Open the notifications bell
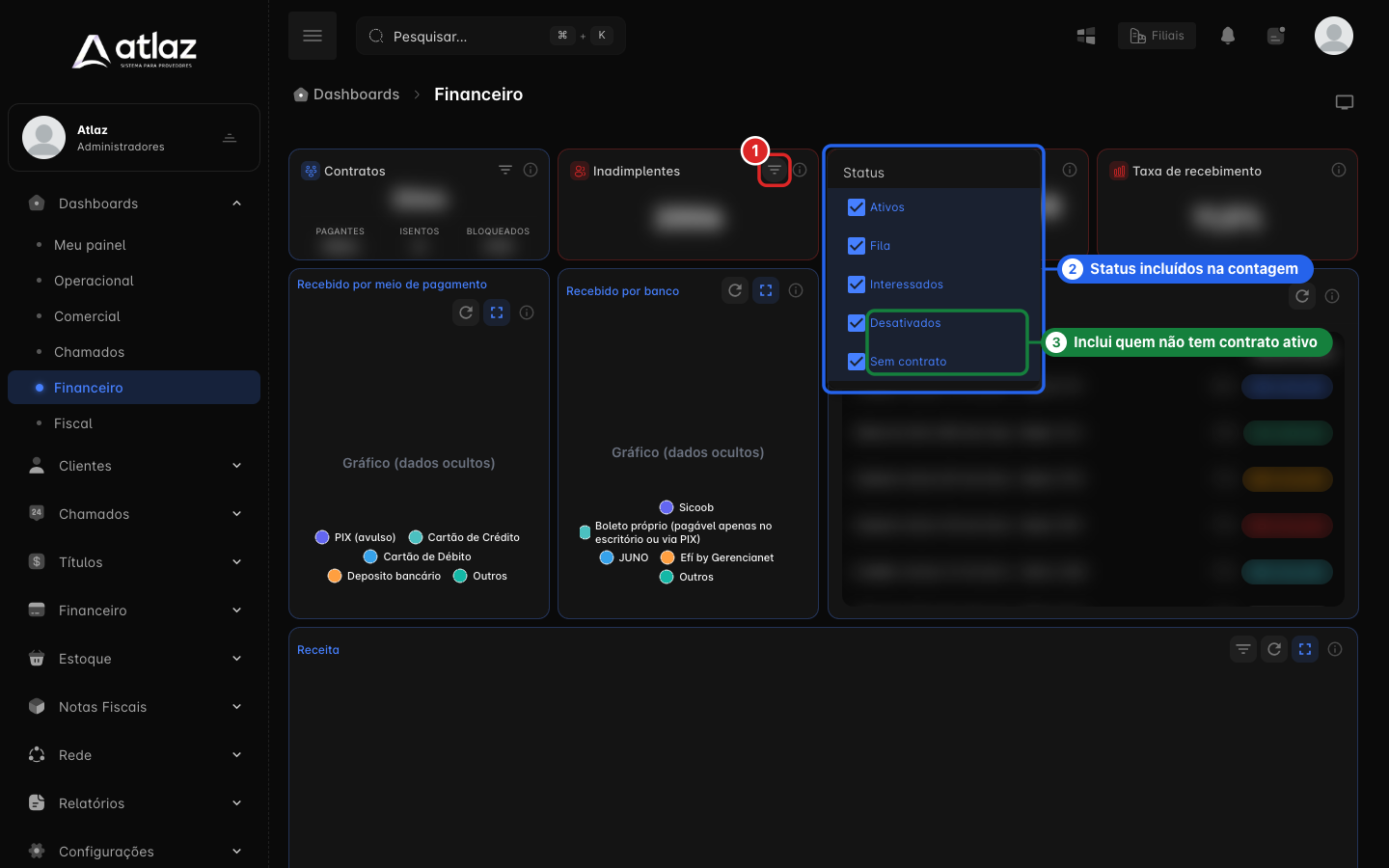Image resolution: width=1389 pixels, height=868 pixels. click(x=1228, y=36)
